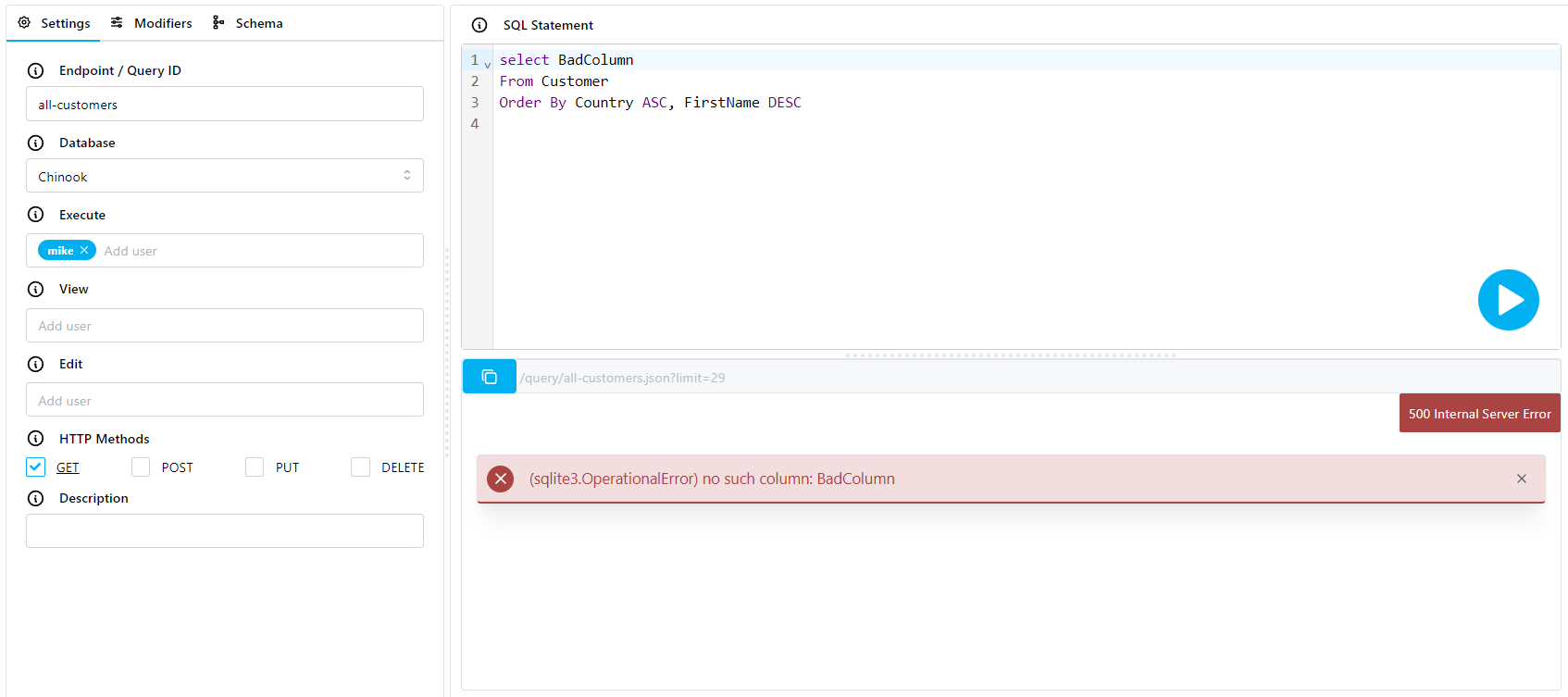Click the 500 Internal Server Error badge

point(1478,414)
